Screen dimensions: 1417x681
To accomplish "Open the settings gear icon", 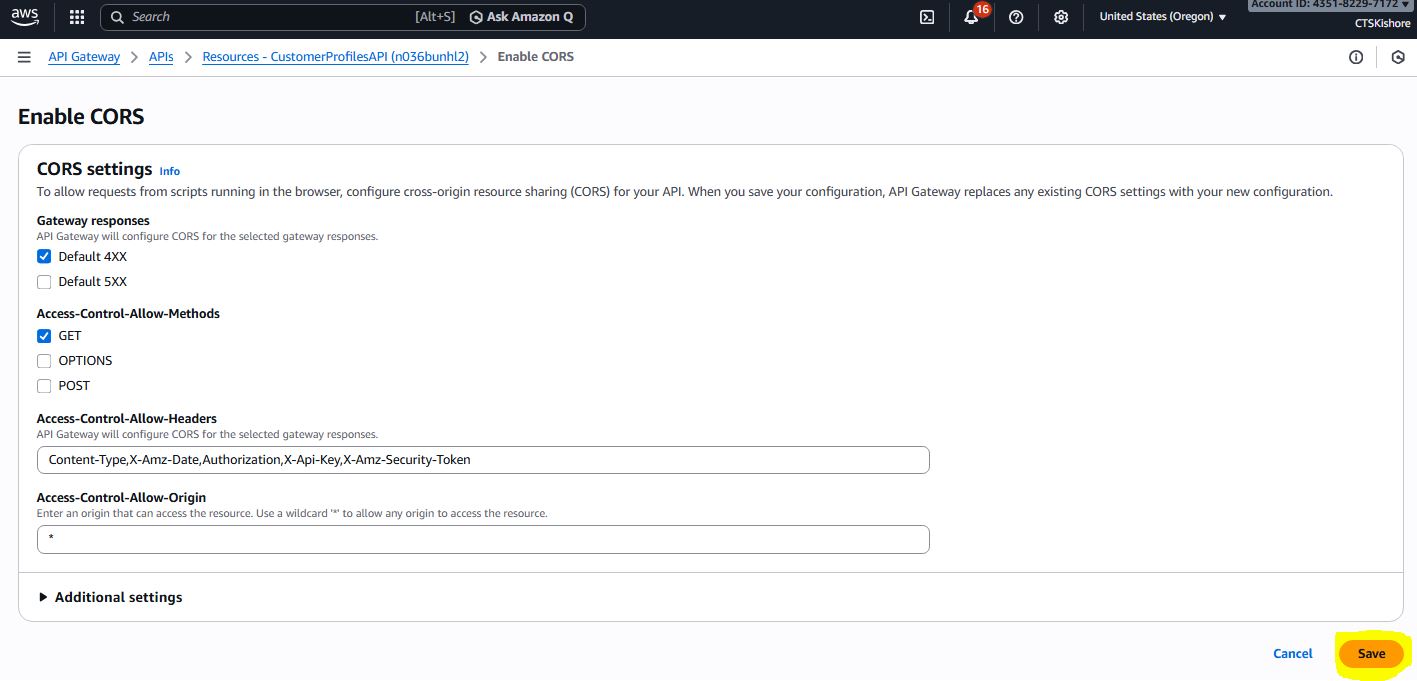I will (x=1061, y=17).
